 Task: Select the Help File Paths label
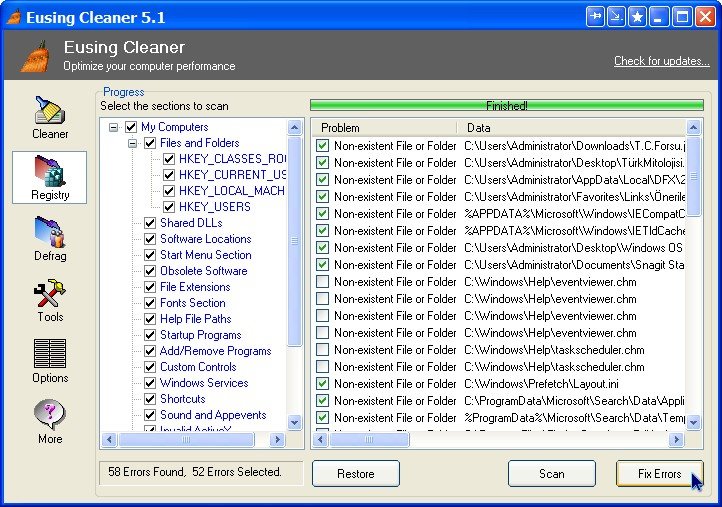click(x=195, y=319)
